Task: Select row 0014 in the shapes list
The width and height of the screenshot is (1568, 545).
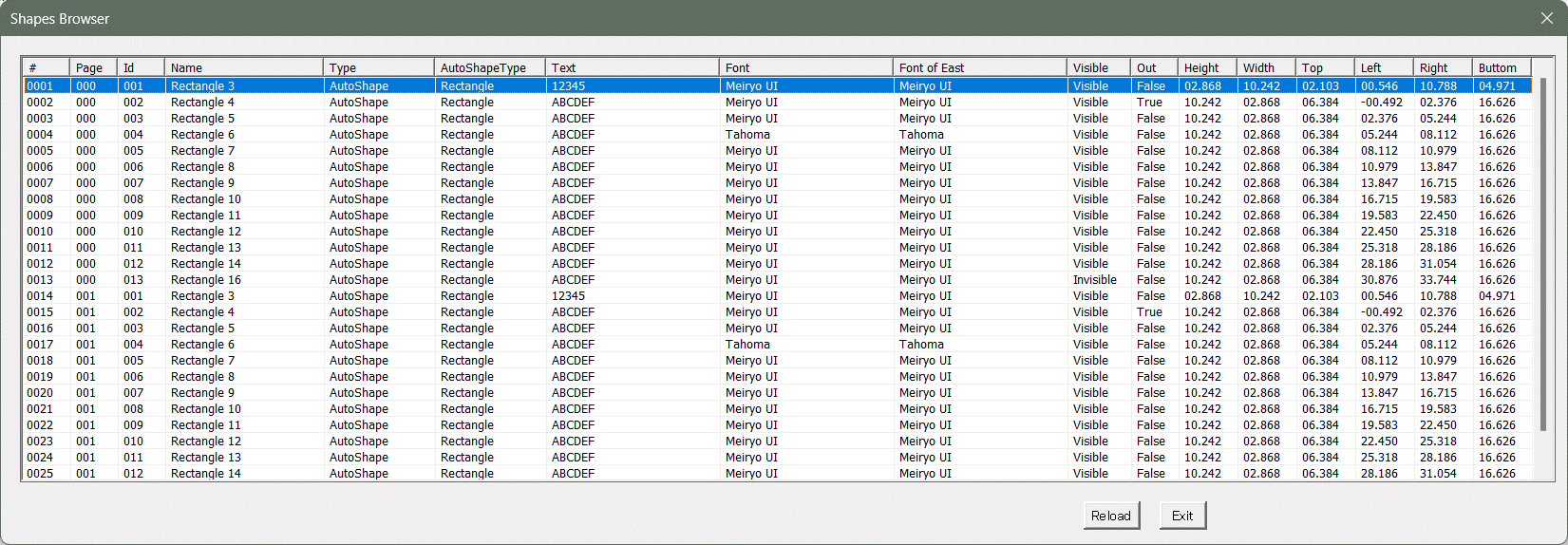Action: [40, 296]
